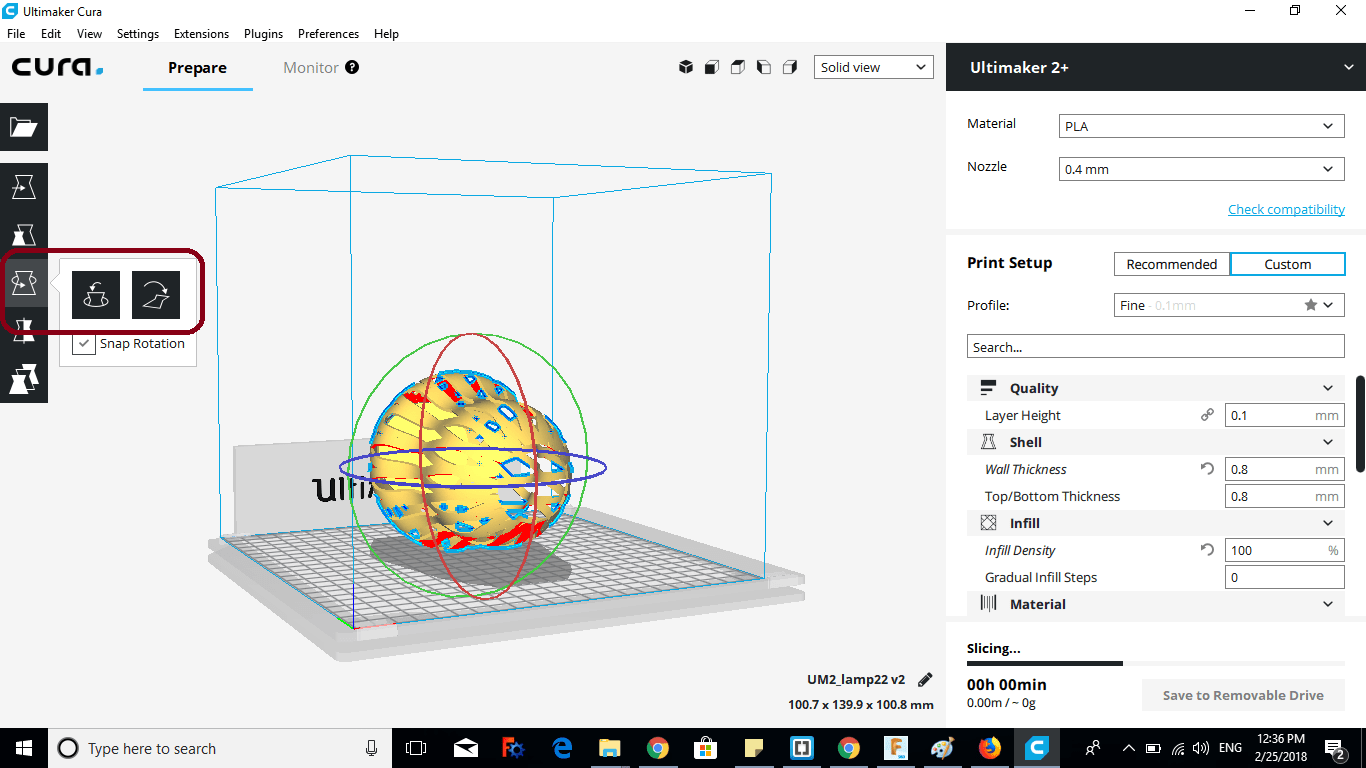Open Microsoft Edge from the taskbar
The image size is (1366, 768).
pos(561,748)
